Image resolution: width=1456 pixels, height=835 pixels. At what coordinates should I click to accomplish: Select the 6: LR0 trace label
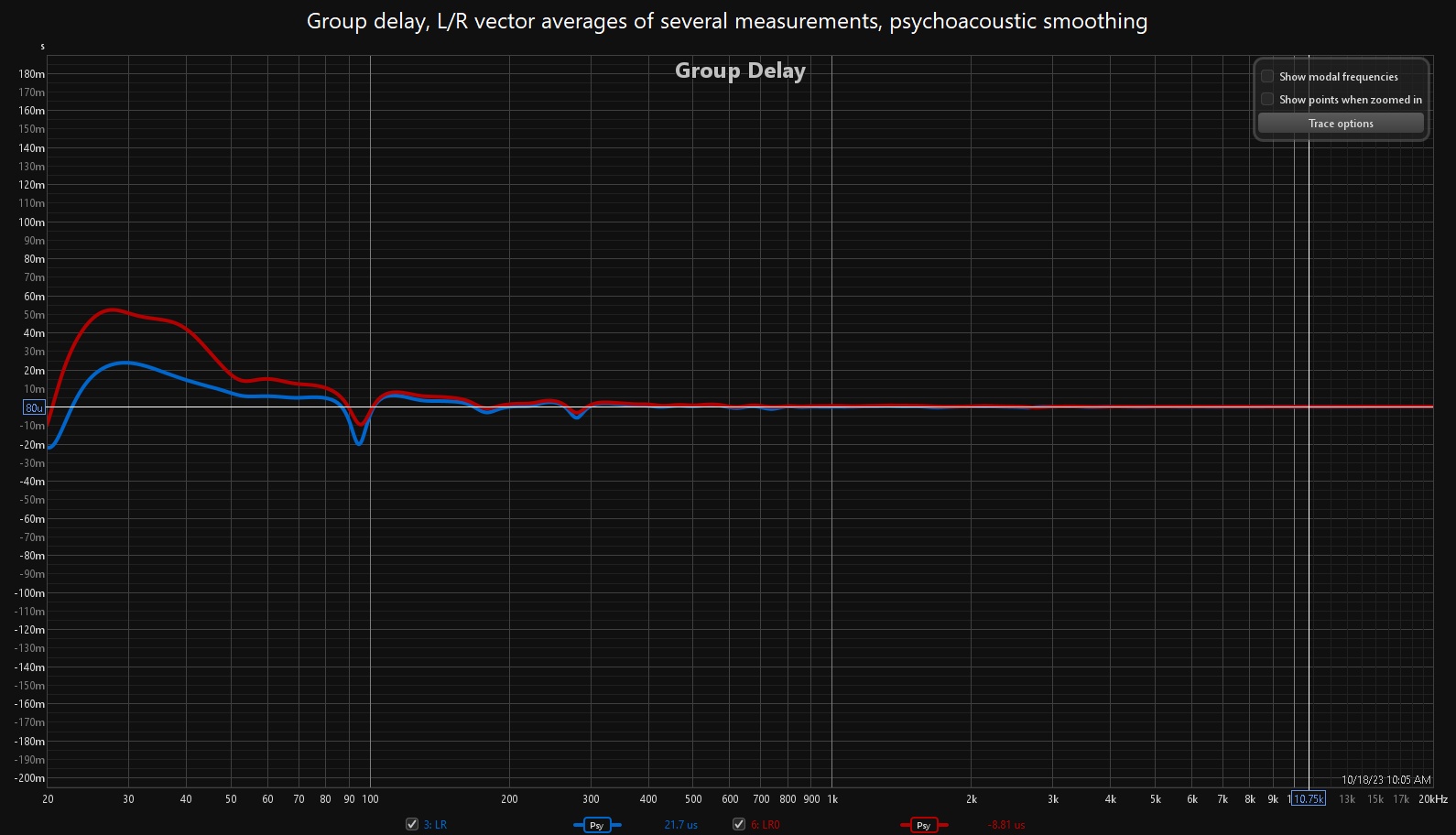click(x=766, y=825)
